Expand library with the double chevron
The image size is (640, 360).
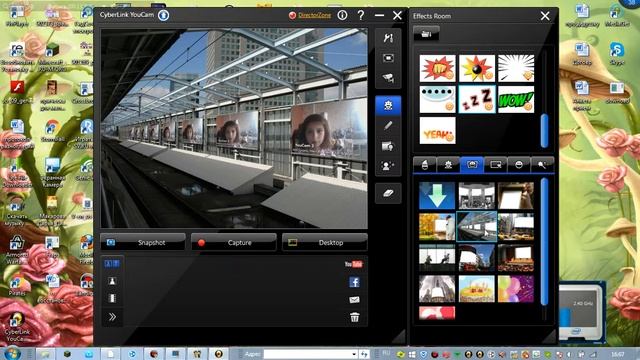coord(112,317)
